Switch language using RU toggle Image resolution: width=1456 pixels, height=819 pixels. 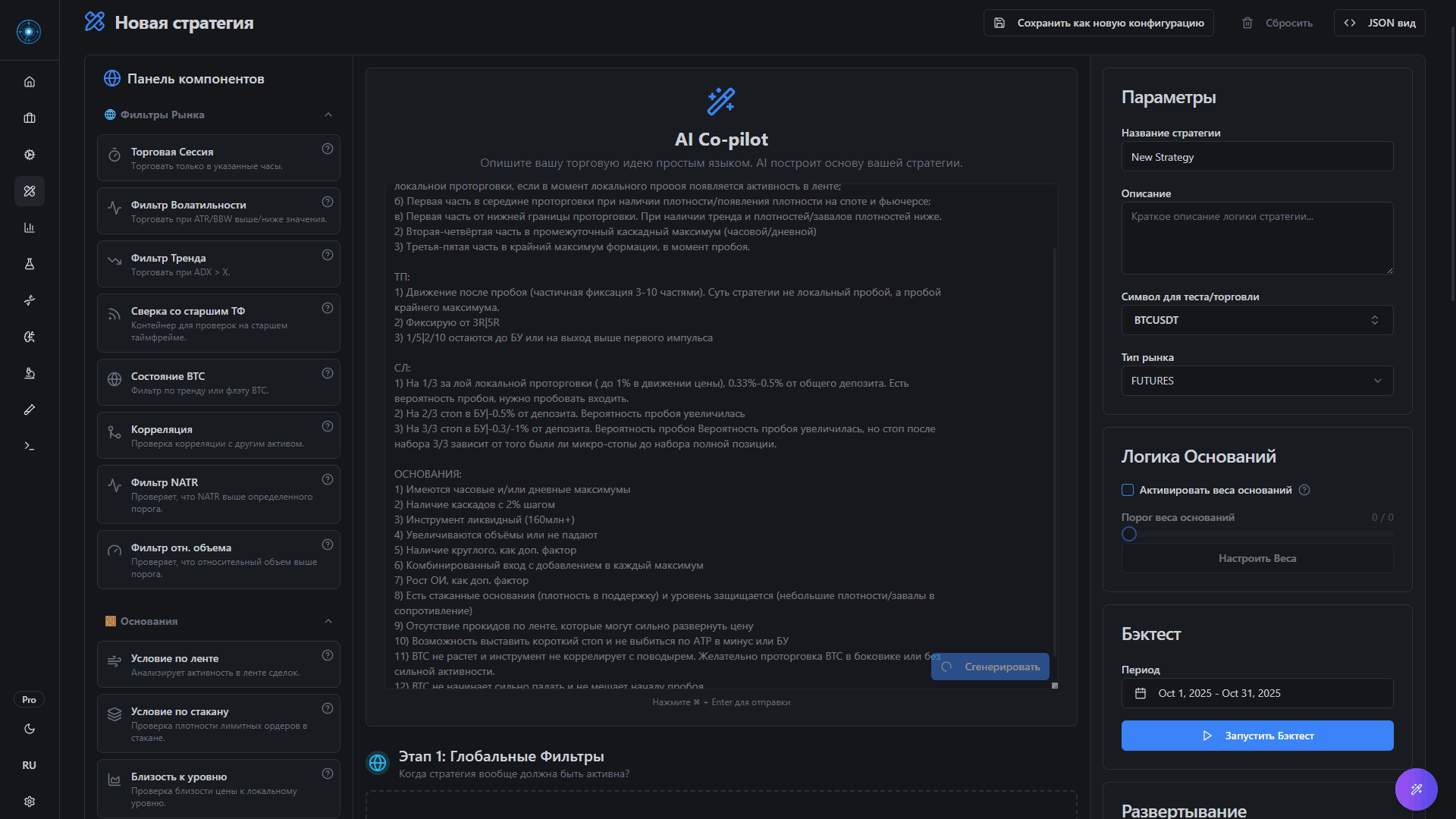coord(30,765)
